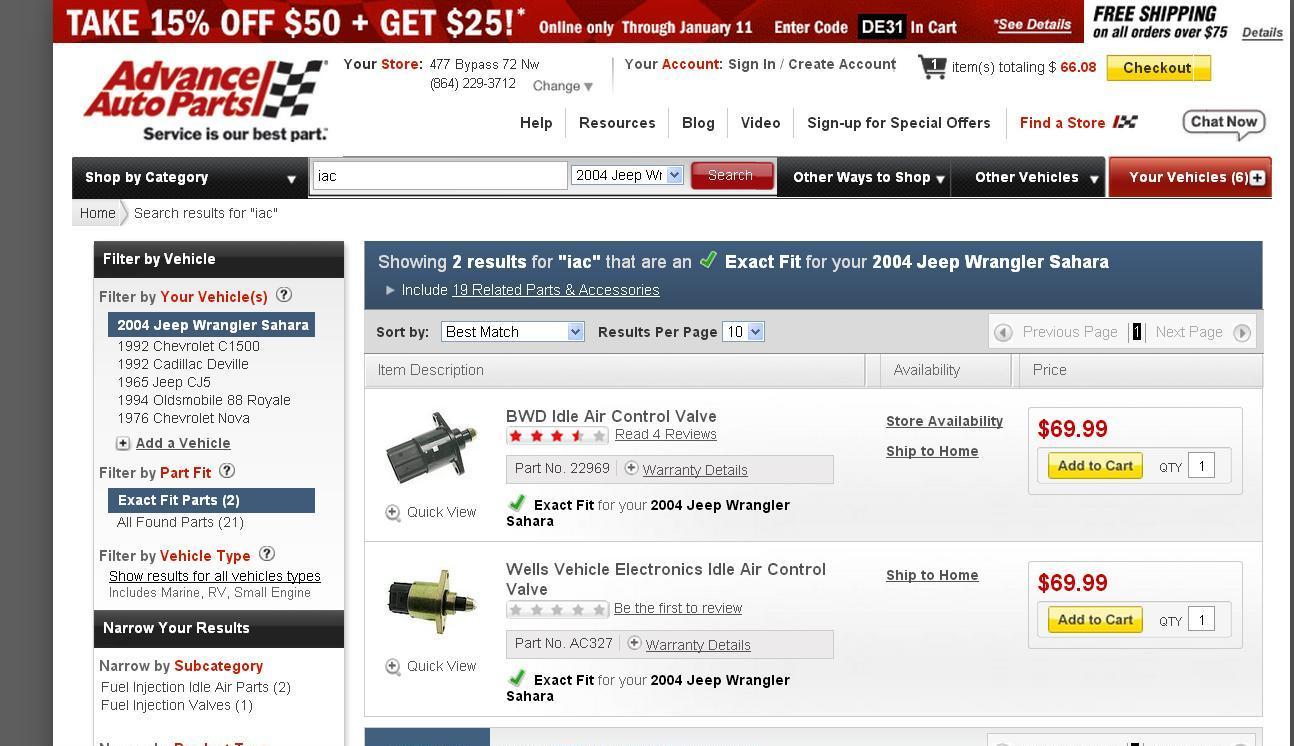This screenshot has width=1294, height=746.
Task: Select 1965 Jeep CJ5 vehicle filter
Action: pos(164,382)
